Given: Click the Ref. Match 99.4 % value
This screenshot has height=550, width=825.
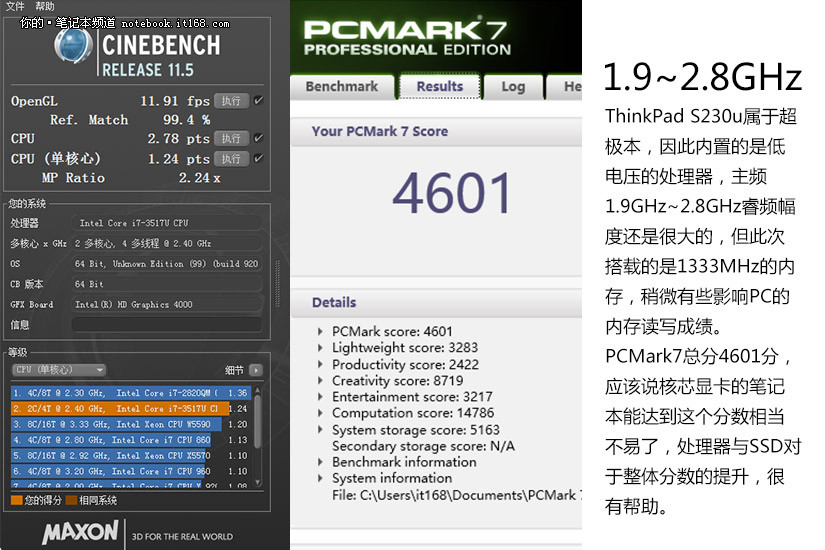Looking at the screenshot, I should (x=186, y=120).
